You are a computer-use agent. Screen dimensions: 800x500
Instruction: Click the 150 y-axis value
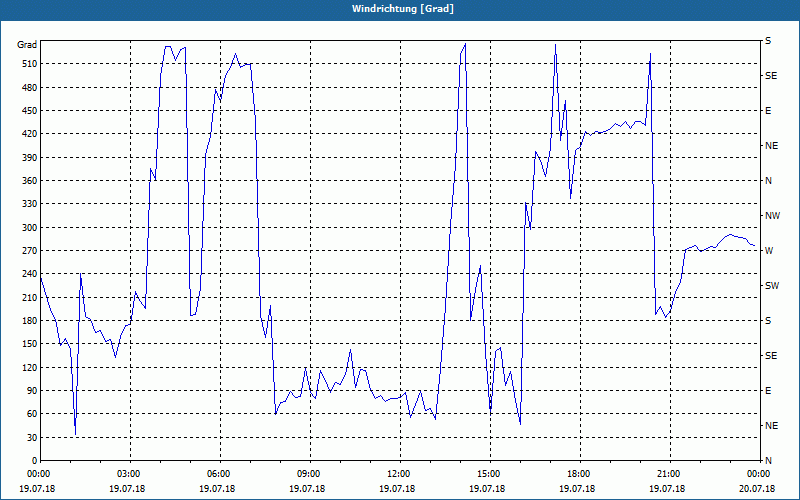(30, 344)
